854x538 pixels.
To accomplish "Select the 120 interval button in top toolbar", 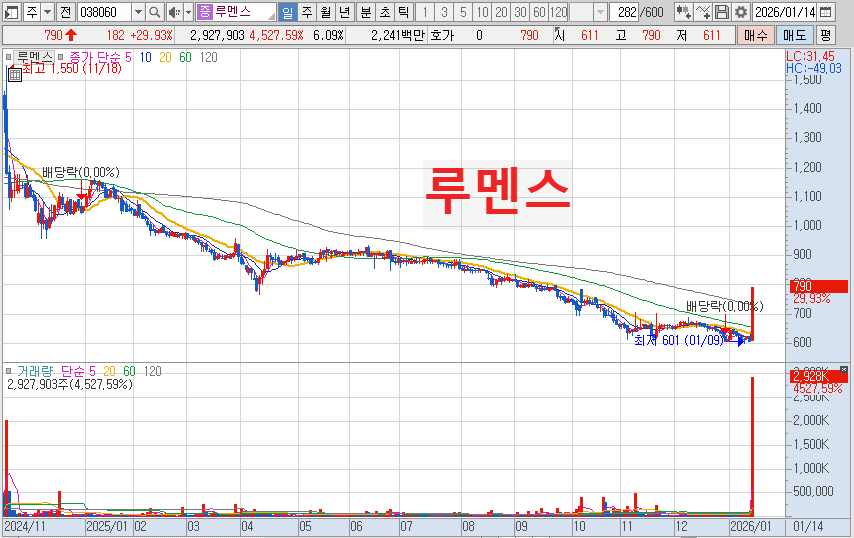I will point(559,11).
